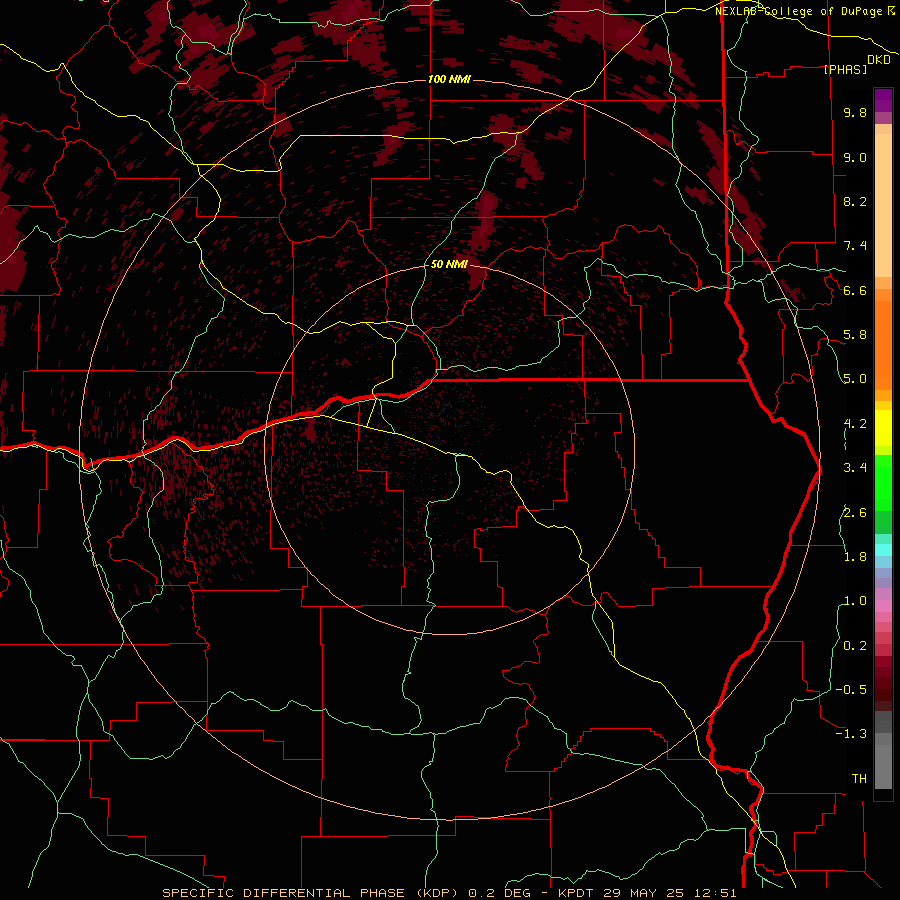Click the 5.0 legend value

pos(855,379)
